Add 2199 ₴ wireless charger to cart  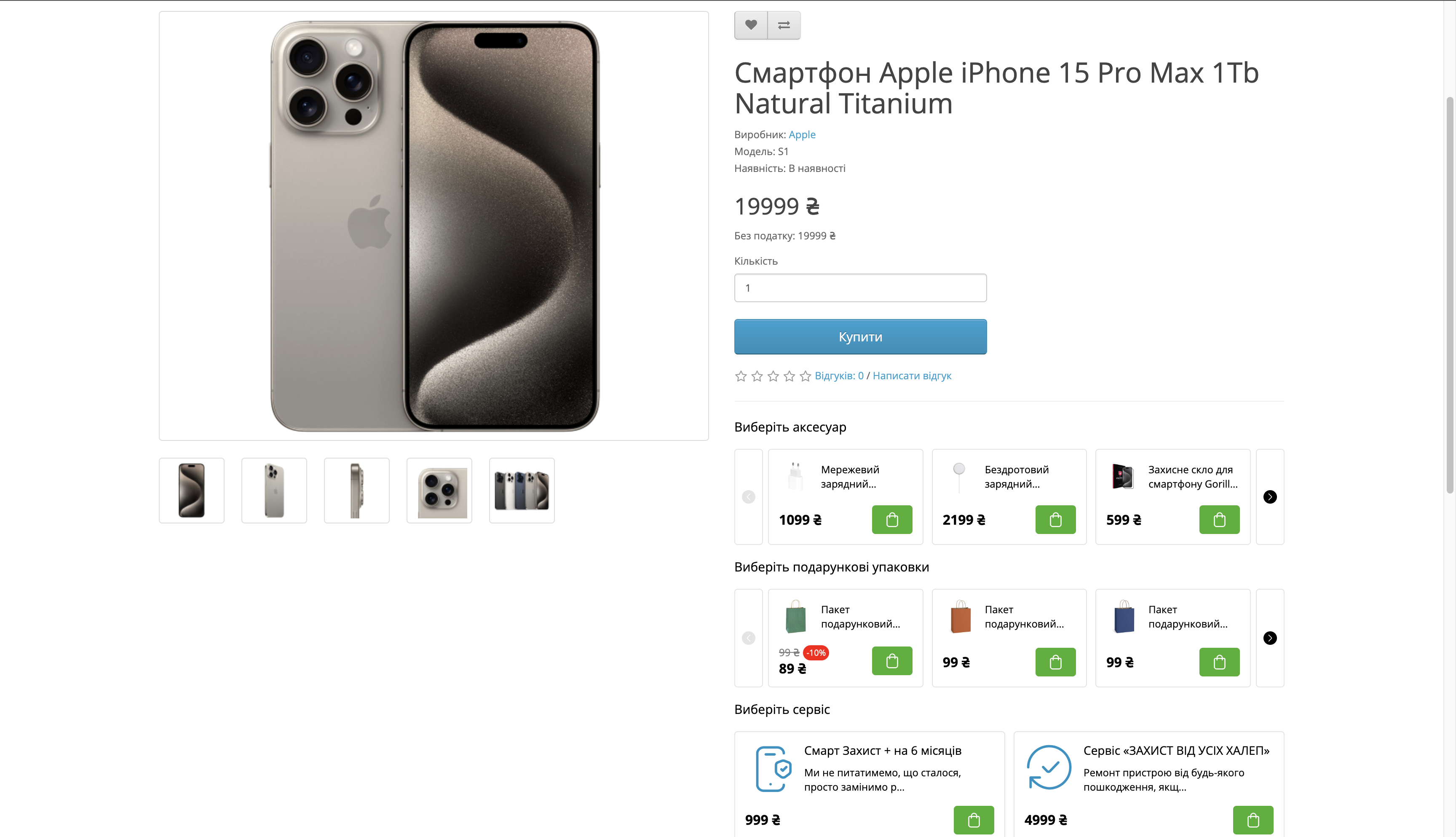pyautogui.click(x=1055, y=520)
